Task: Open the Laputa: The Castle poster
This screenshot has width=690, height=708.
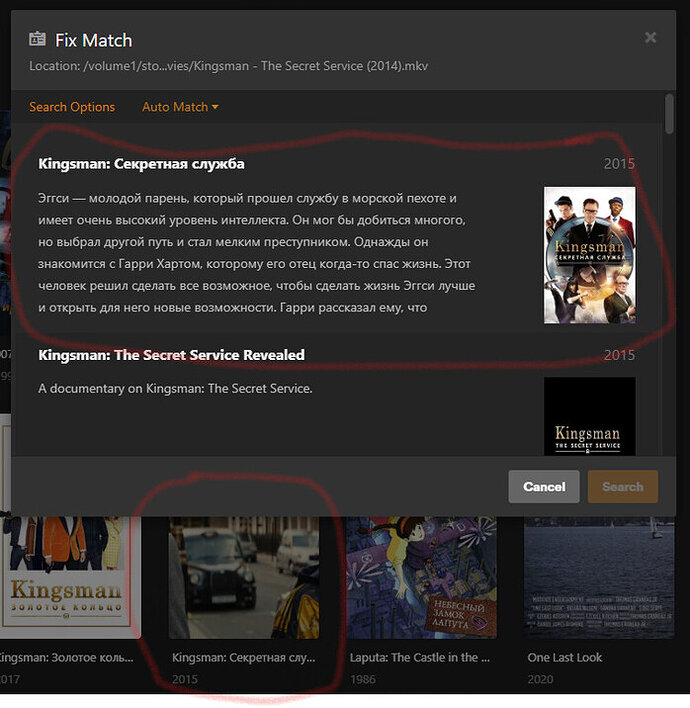Action: pyautogui.click(x=421, y=578)
